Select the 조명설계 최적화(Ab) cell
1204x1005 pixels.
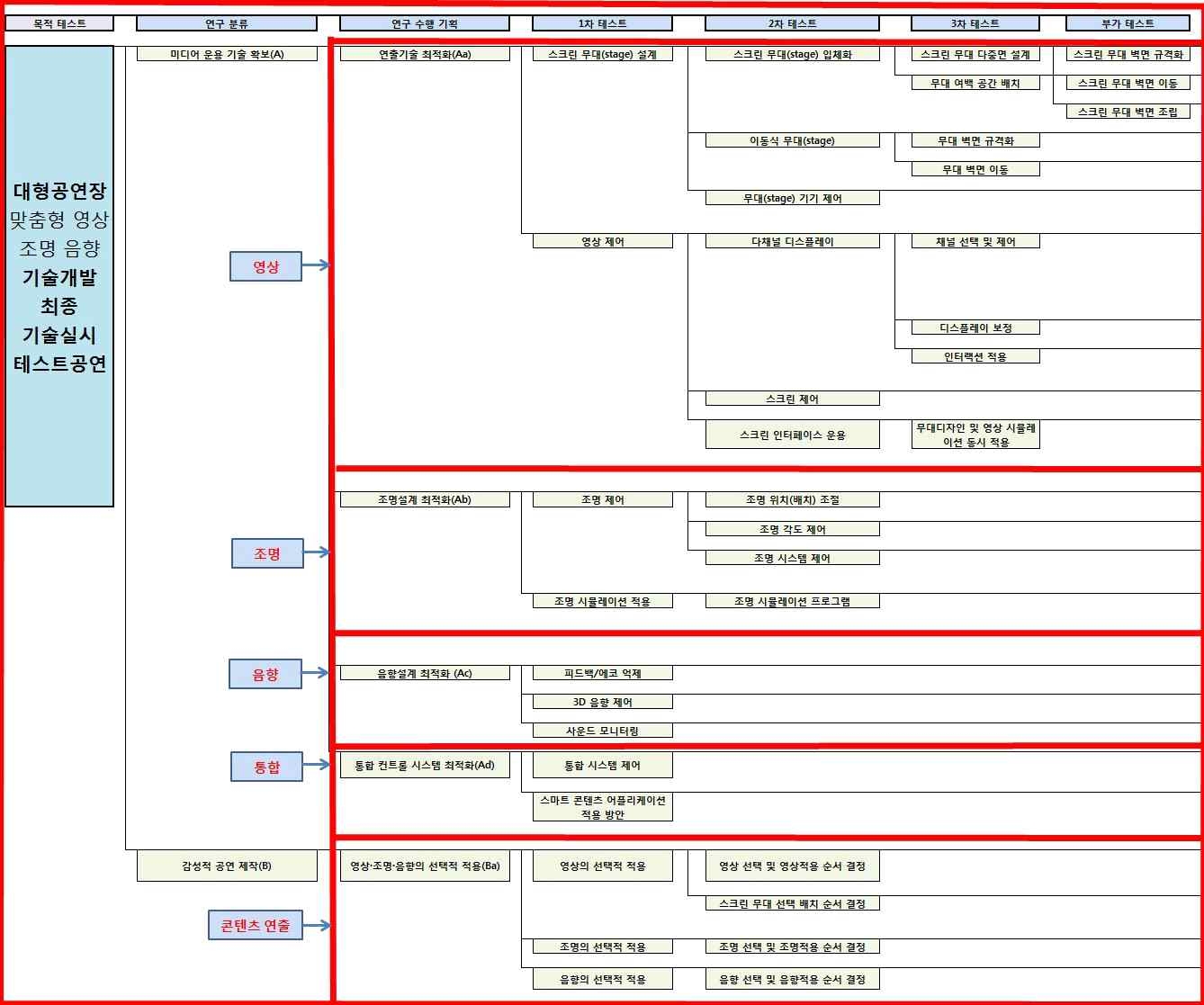425,499
